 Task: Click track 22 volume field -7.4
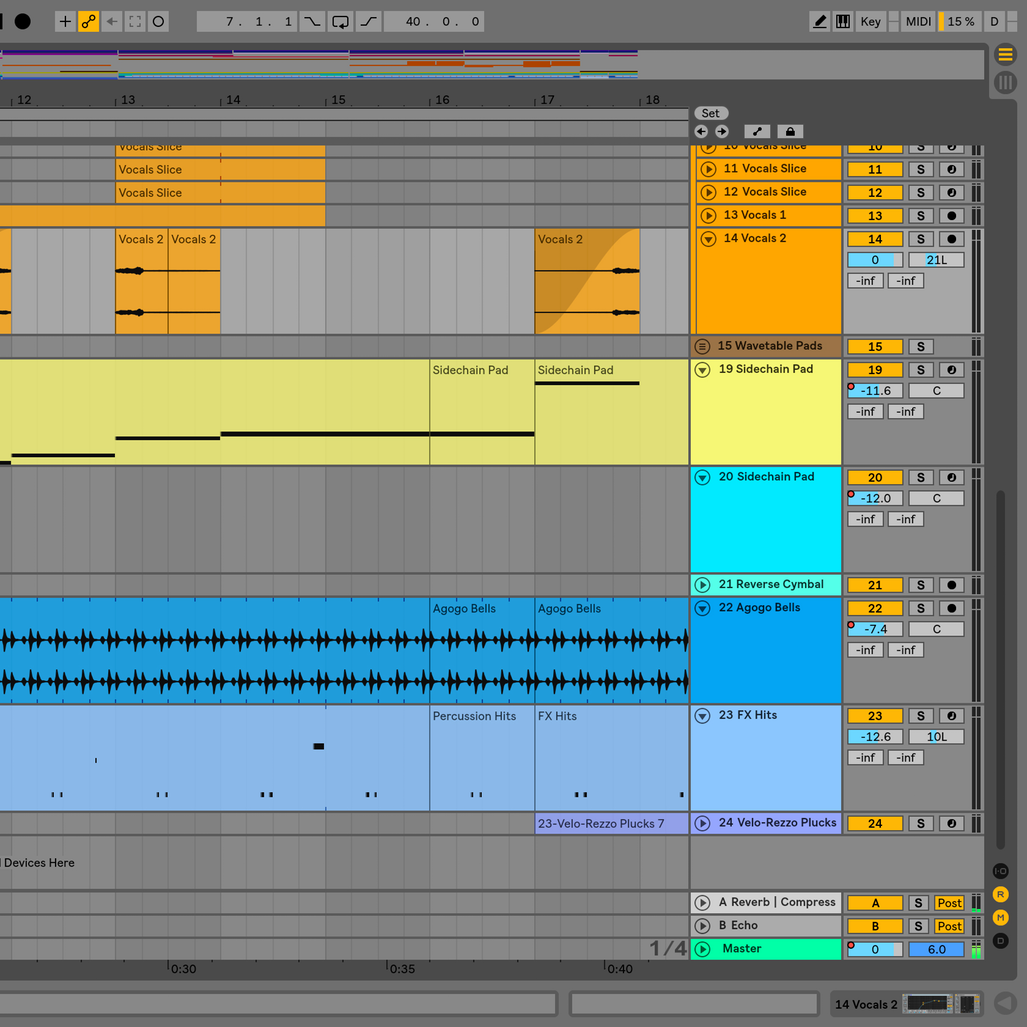point(875,629)
